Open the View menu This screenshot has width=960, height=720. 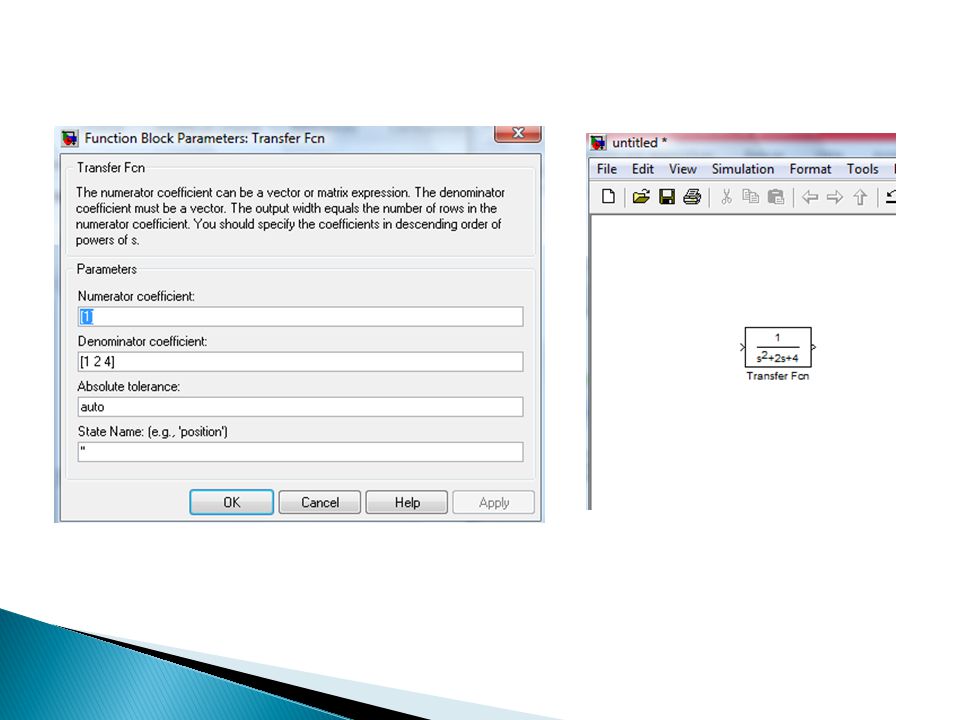pyautogui.click(x=683, y=169)
